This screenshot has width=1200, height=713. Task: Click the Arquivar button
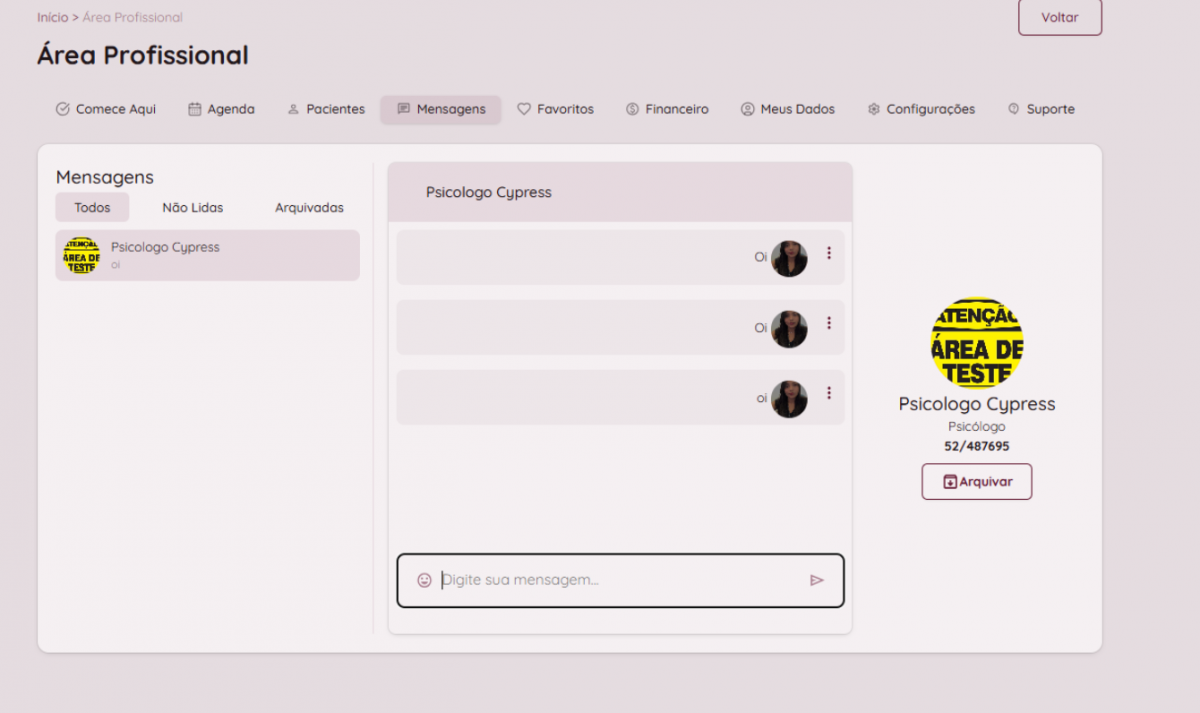click(977, 482)
